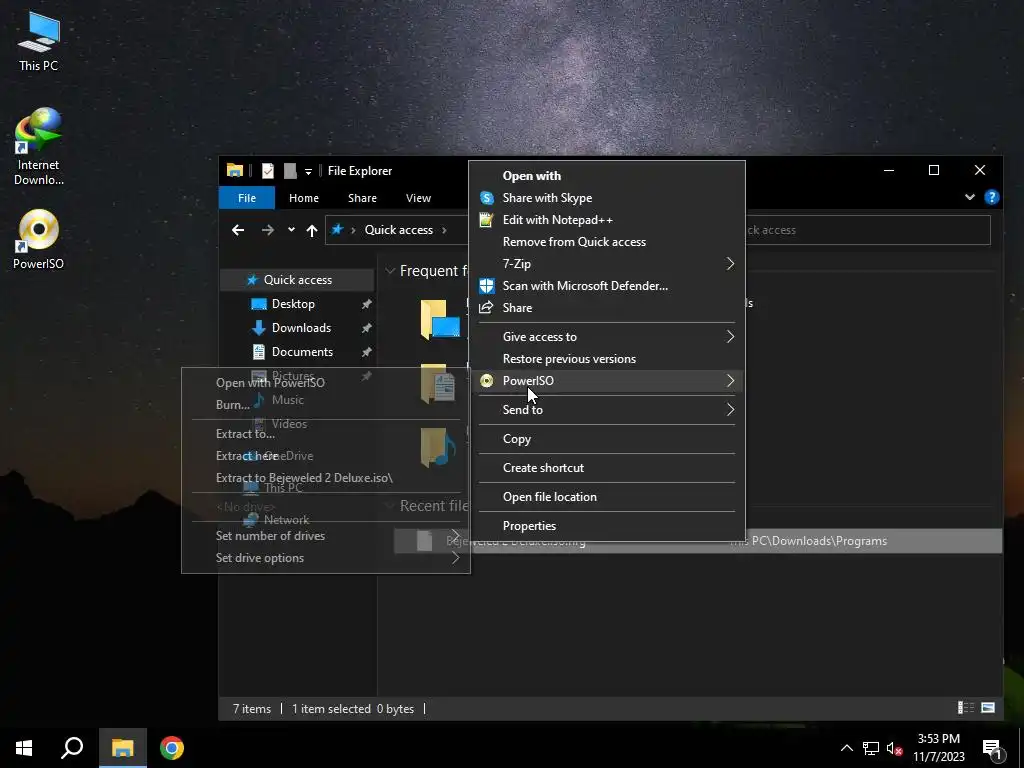Show hidden tray icons chevron
Image resolution: width=1024 pixels, height=768 pixels.
pos(847,748)
